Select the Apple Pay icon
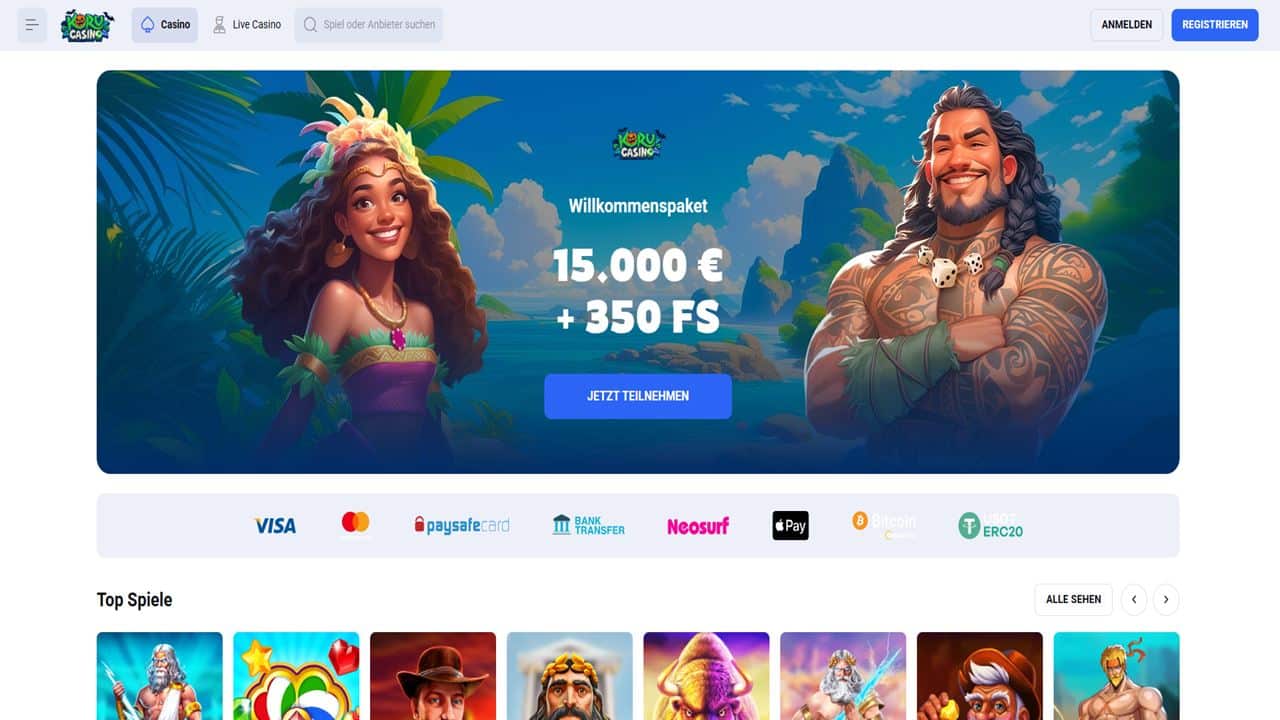The width and height of the screenshot is (1280, 720). coord(790,525)
